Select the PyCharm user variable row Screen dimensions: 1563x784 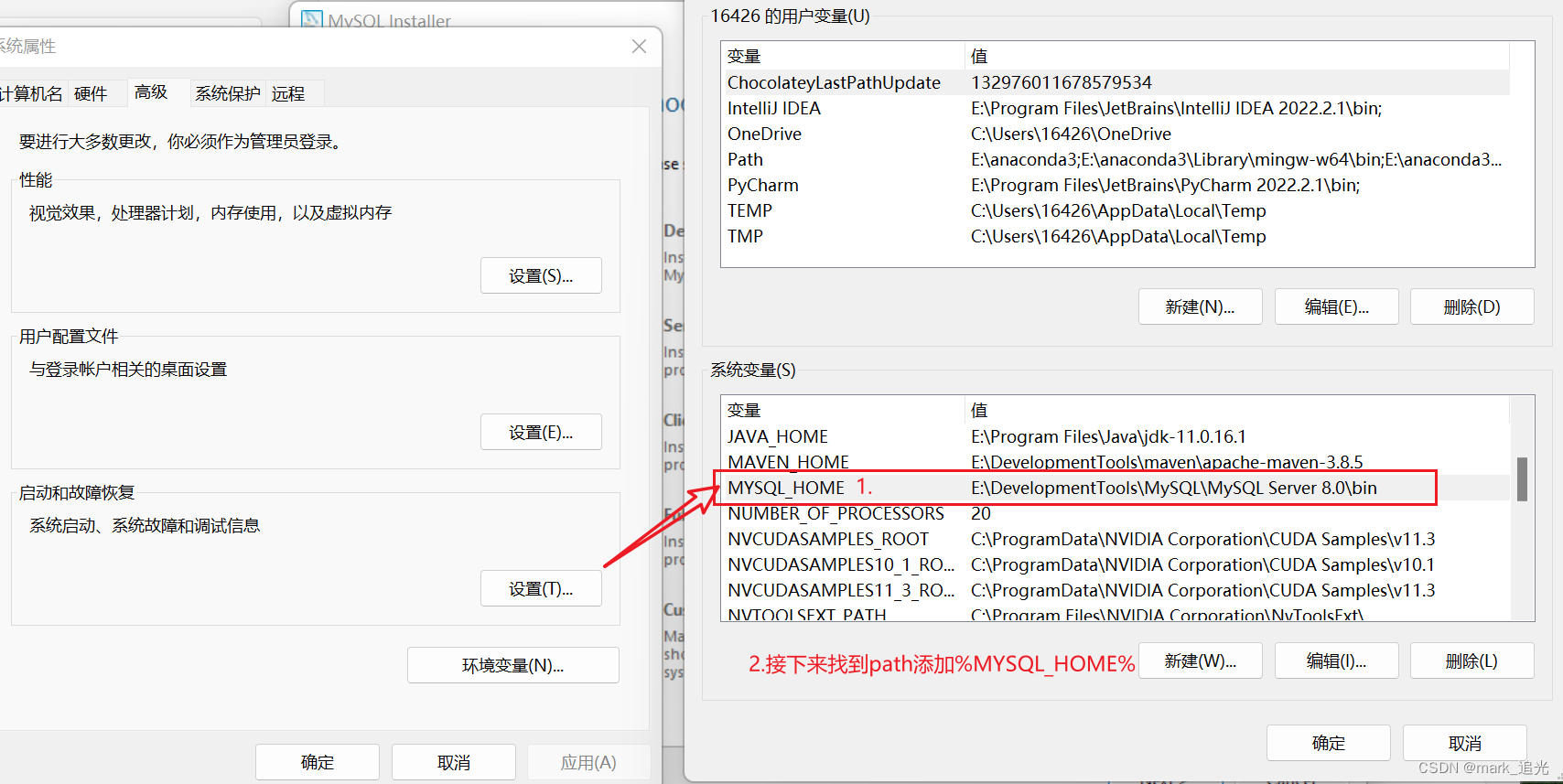tap(1116, 185)
